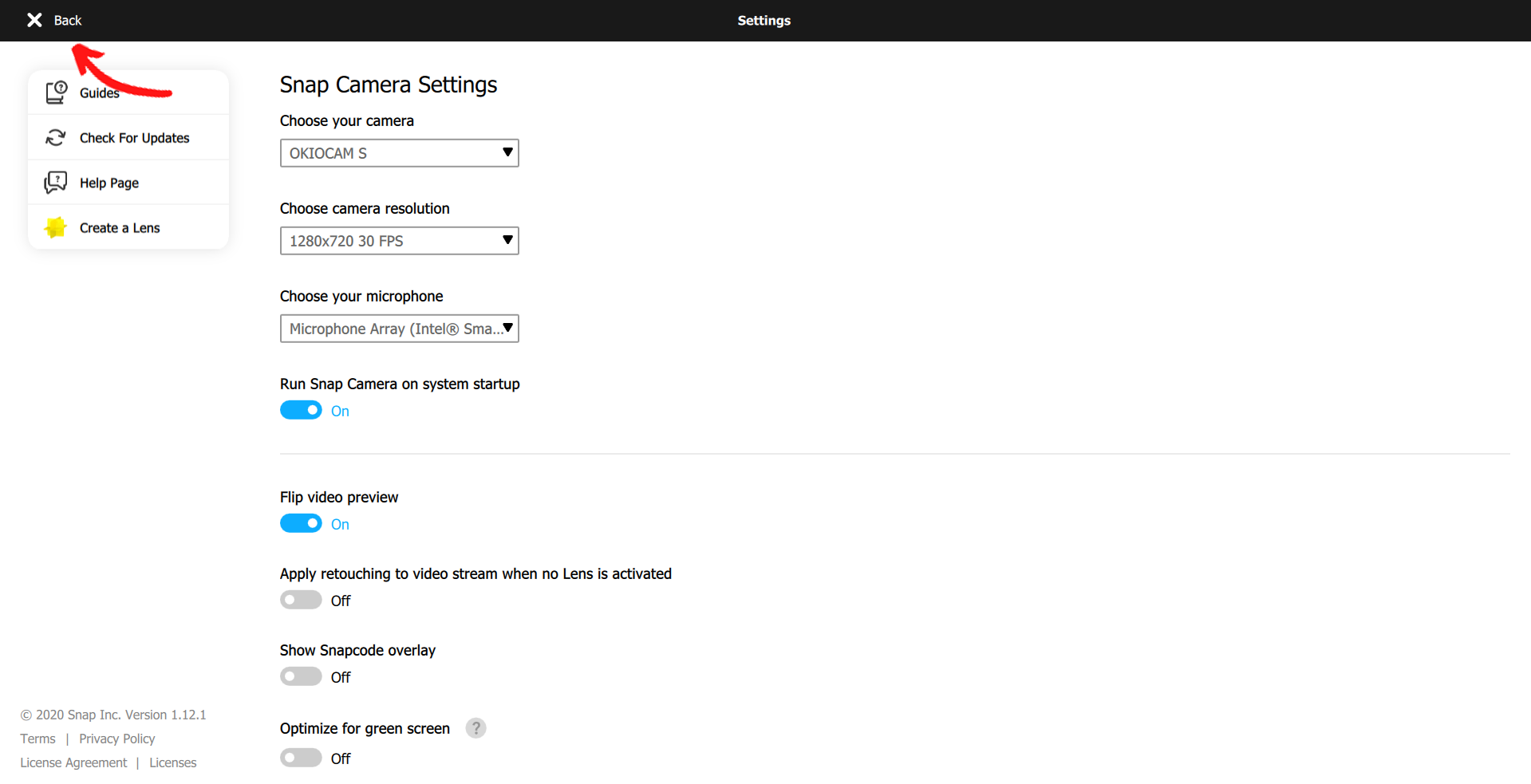
Task: Open the Microphone Array selection dropdown
Action: pos(399,329)
